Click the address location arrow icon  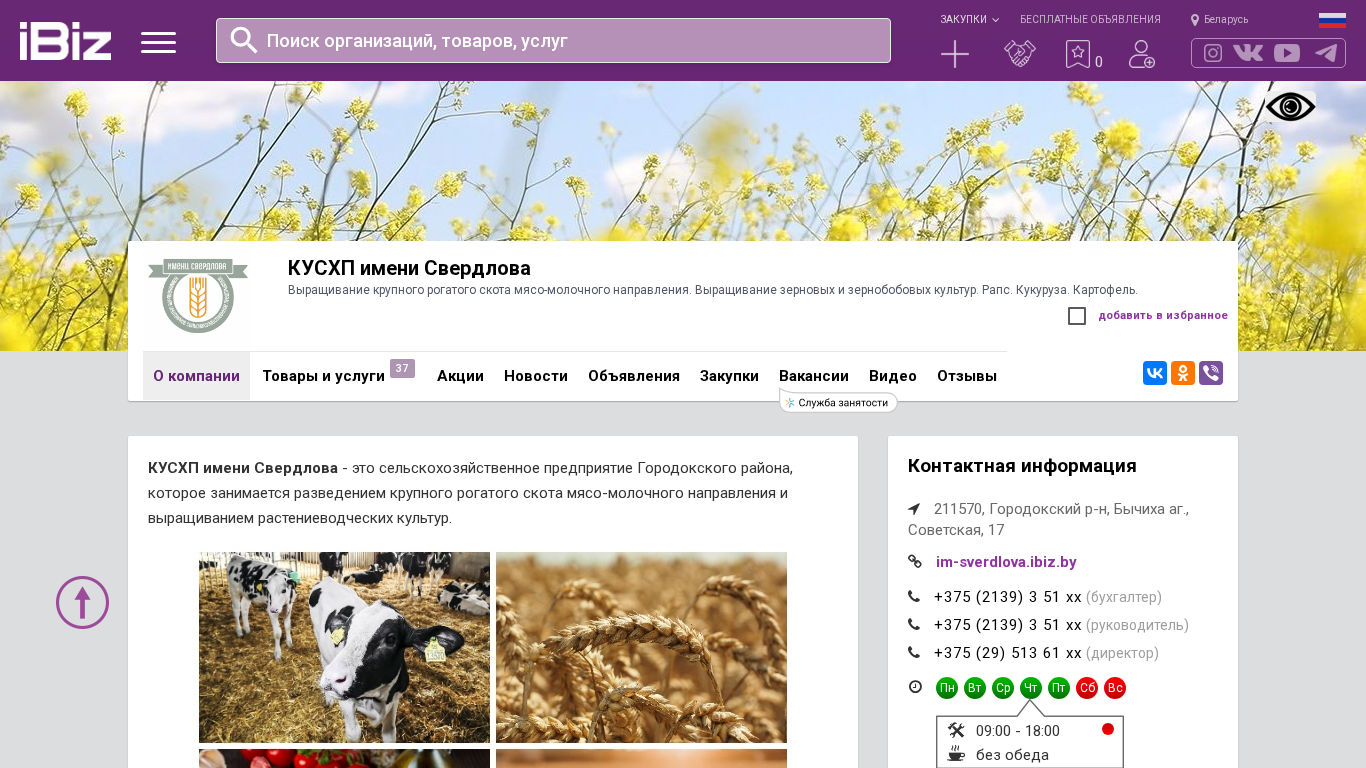coord(914,509)
